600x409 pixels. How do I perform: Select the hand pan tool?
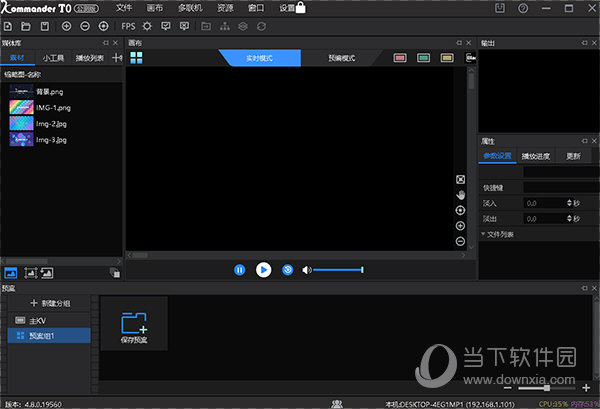[461, 195]
